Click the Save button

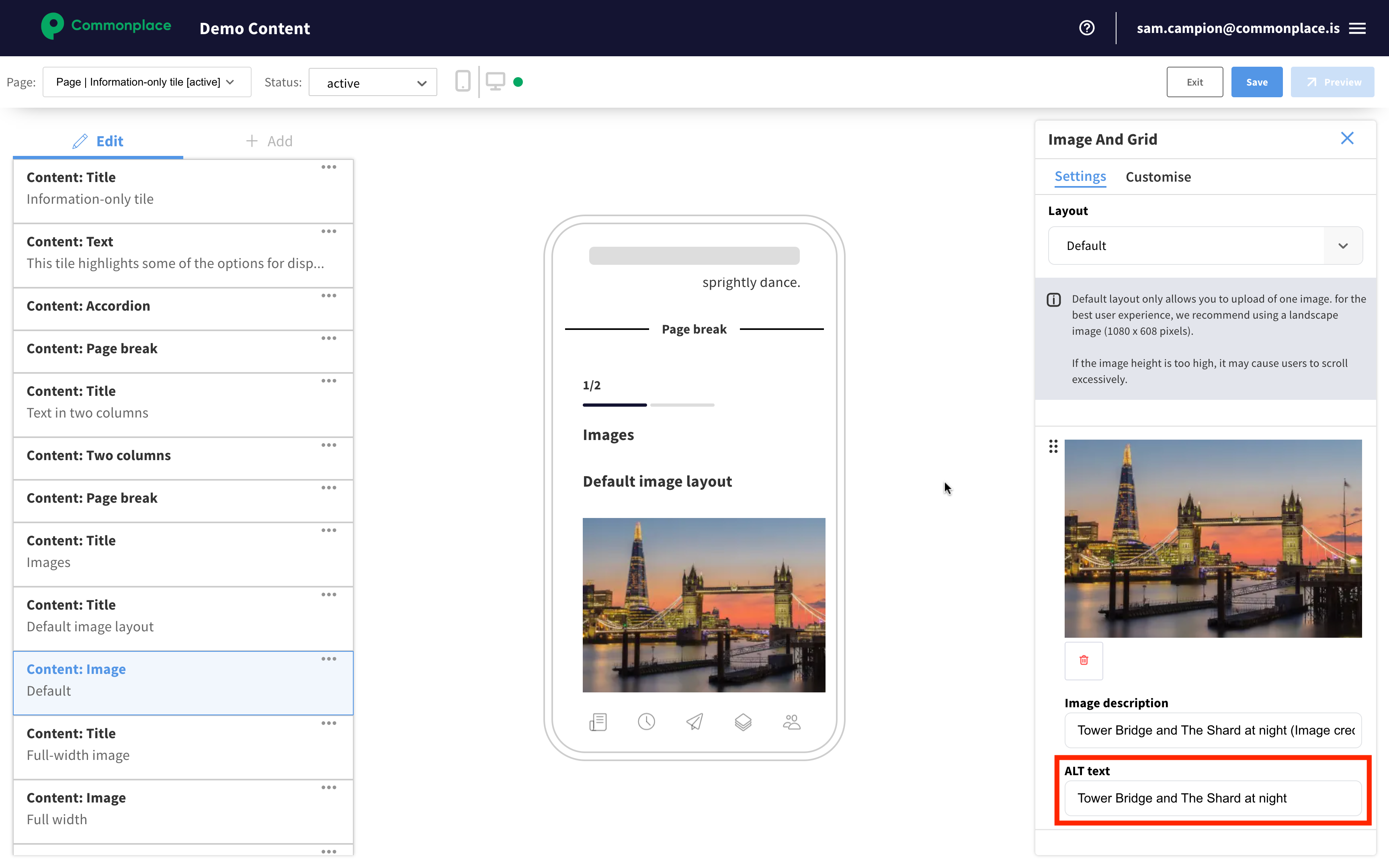tap(1256, 82)
